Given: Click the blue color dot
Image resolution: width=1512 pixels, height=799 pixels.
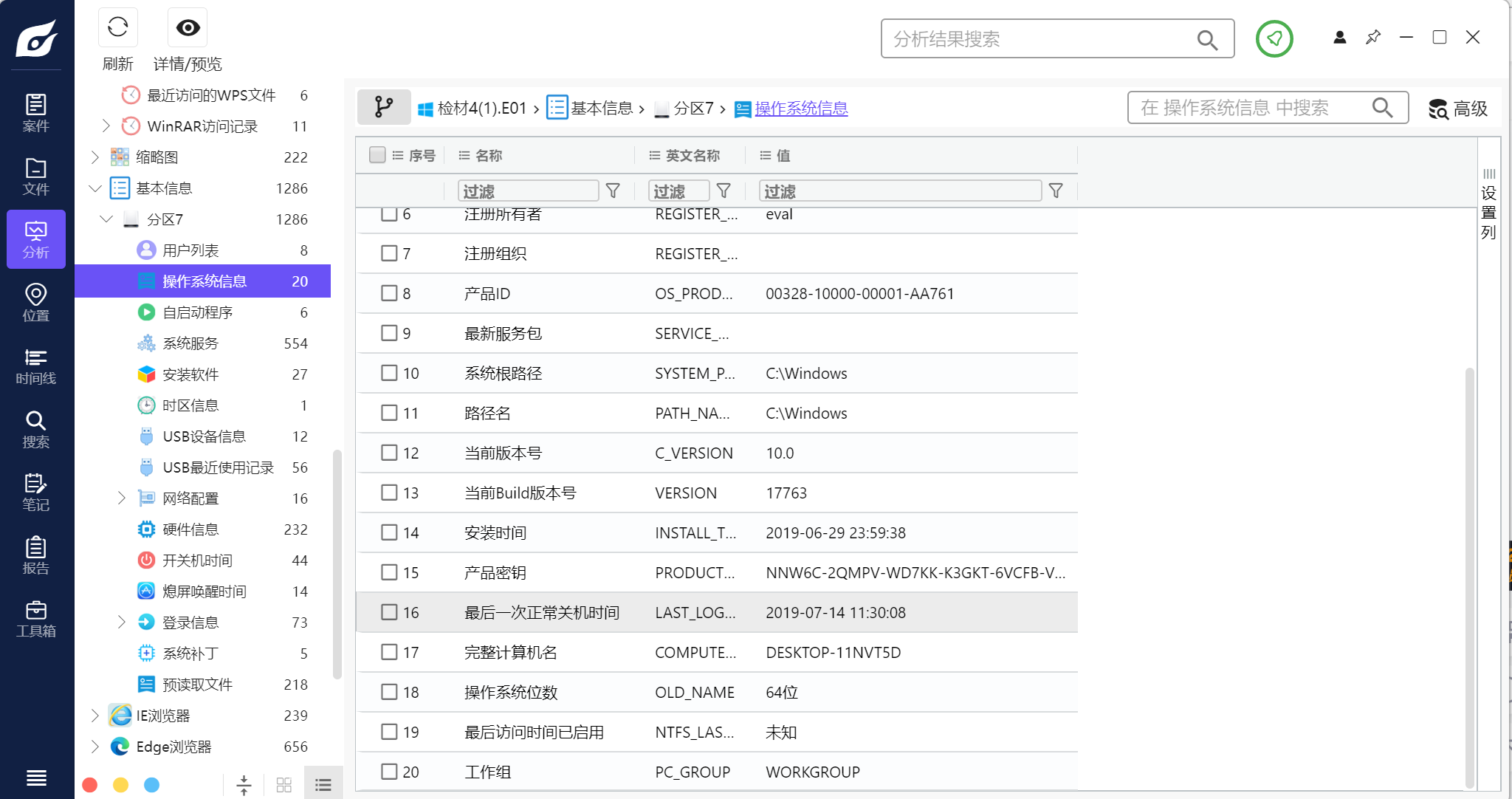Looking at the screenshot, I should (152, 785).
